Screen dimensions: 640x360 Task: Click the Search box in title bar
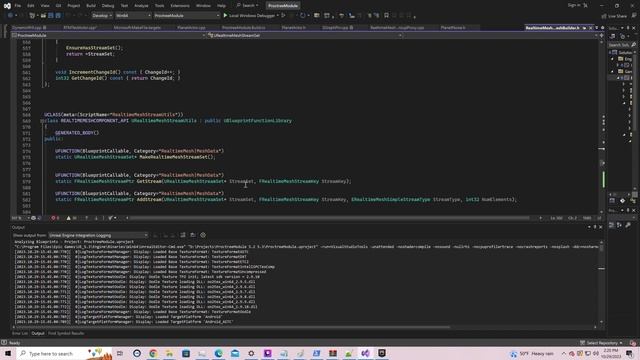tap(247, 6)
